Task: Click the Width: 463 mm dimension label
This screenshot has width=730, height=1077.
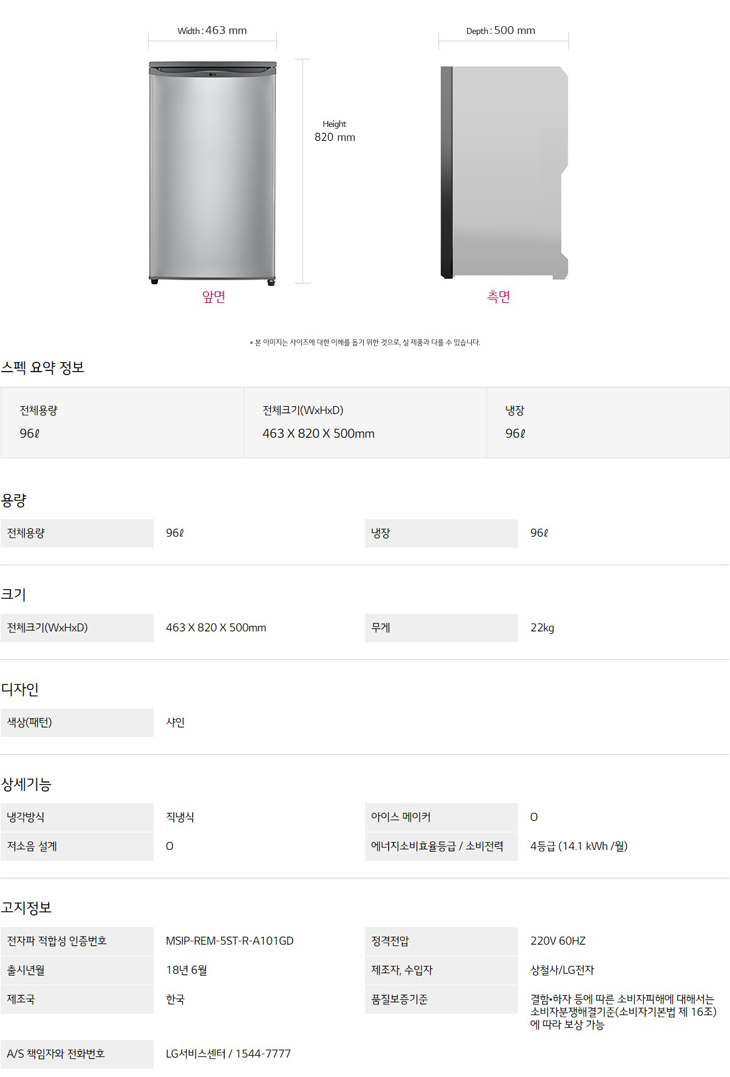Action: [x=212, y=31]
